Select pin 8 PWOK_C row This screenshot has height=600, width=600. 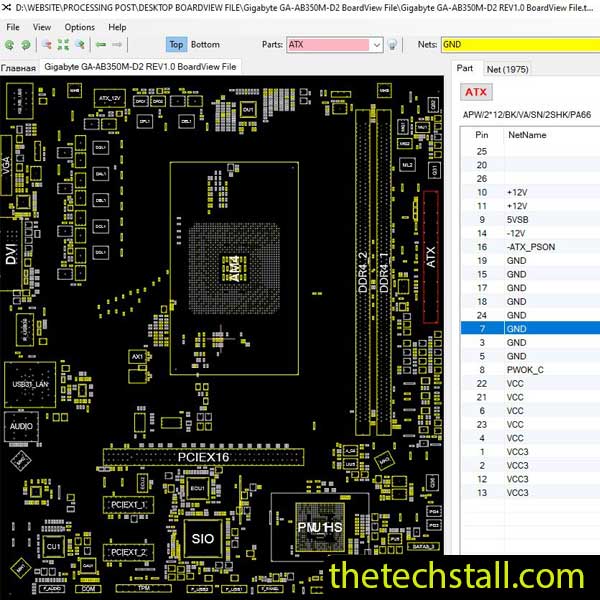click(x=530, y=370)
